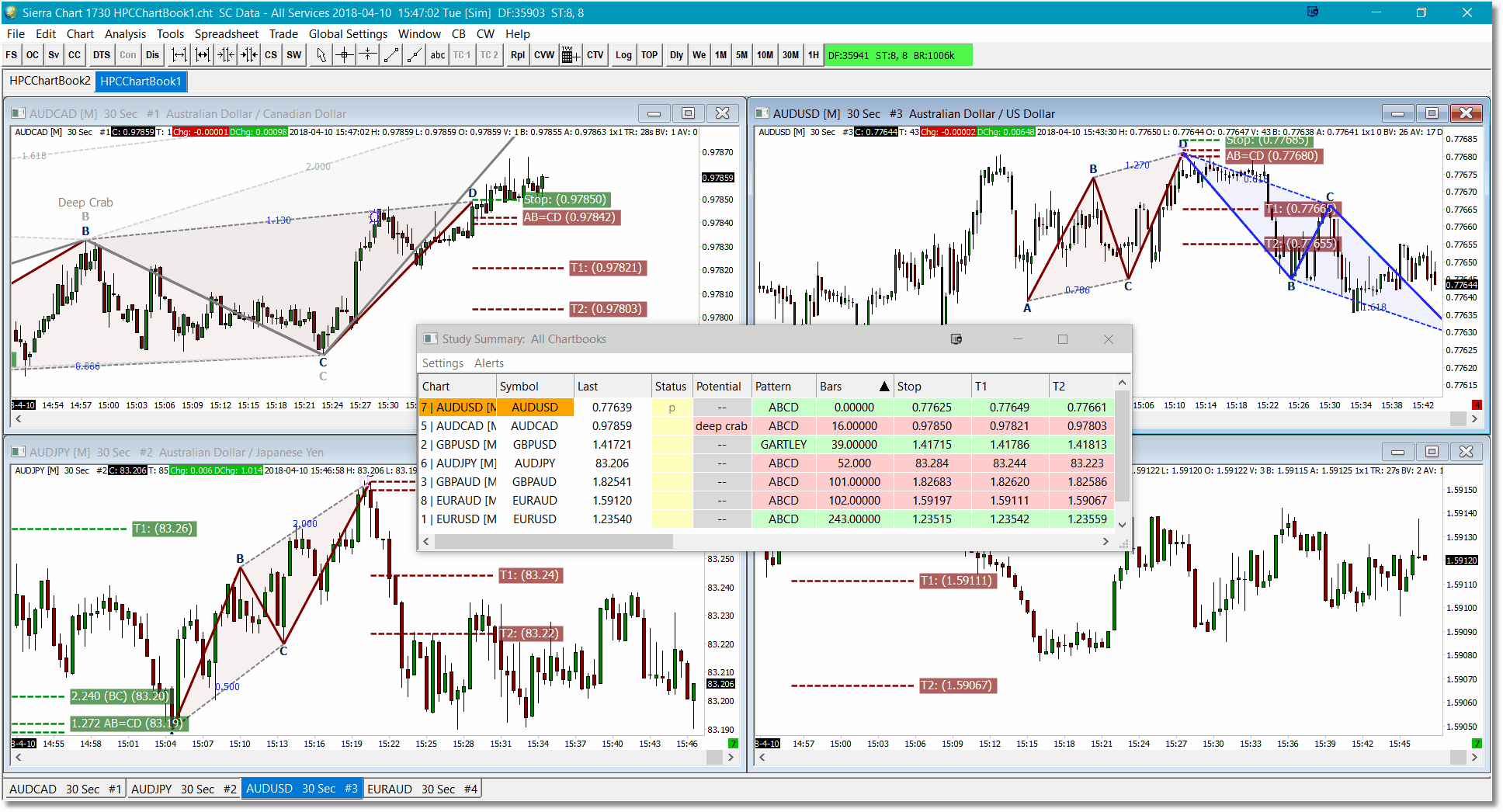
Task: Sort Study Summary by Stop column
Action: (932, 387)
